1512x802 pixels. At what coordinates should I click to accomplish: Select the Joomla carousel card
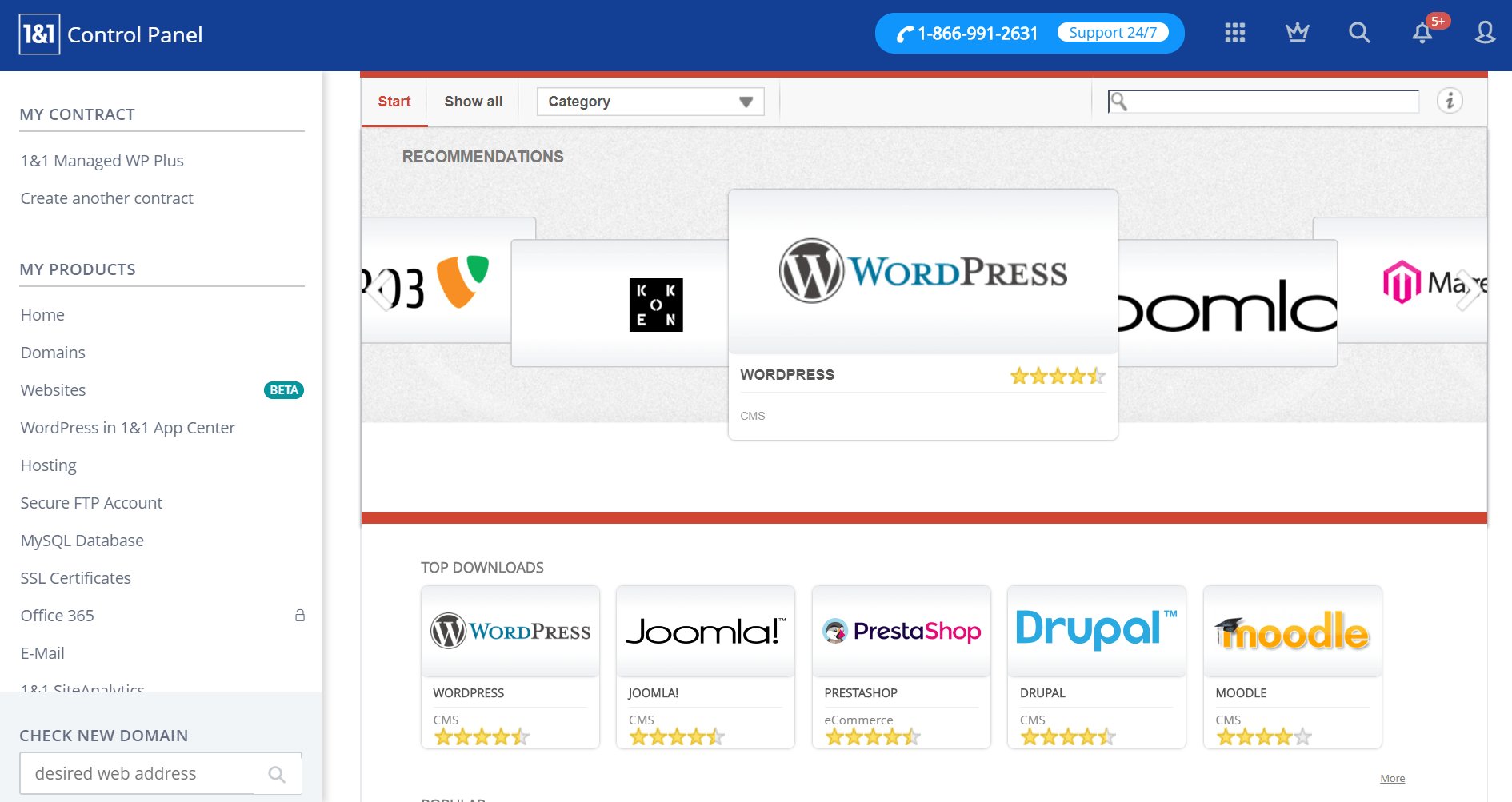tap(1227, 304)
